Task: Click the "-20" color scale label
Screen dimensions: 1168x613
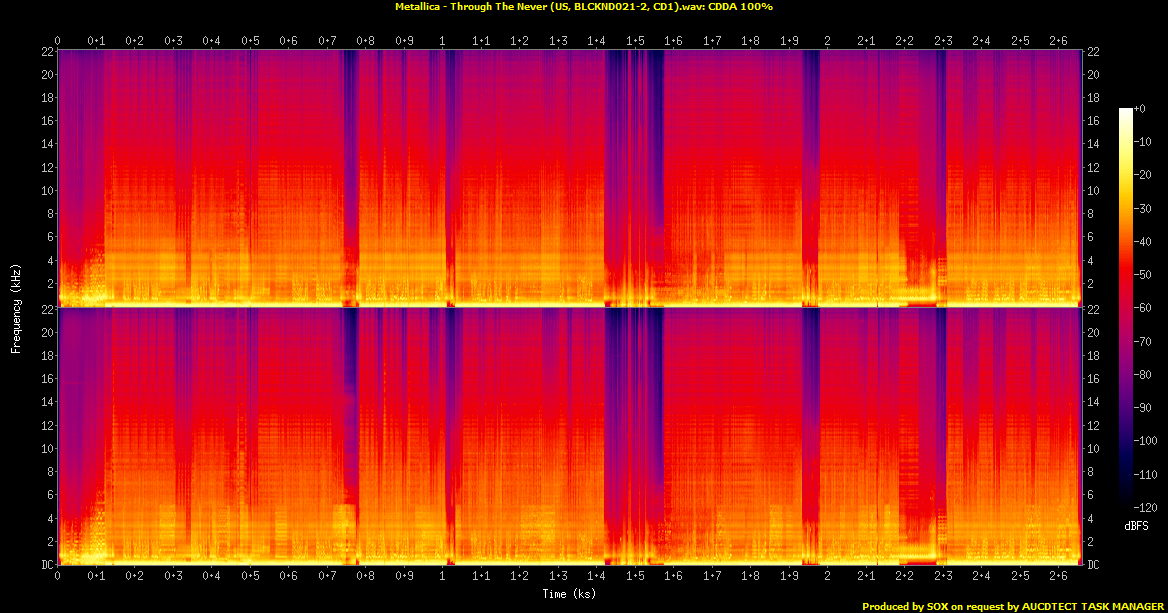Action: (x=1142, y=175)
